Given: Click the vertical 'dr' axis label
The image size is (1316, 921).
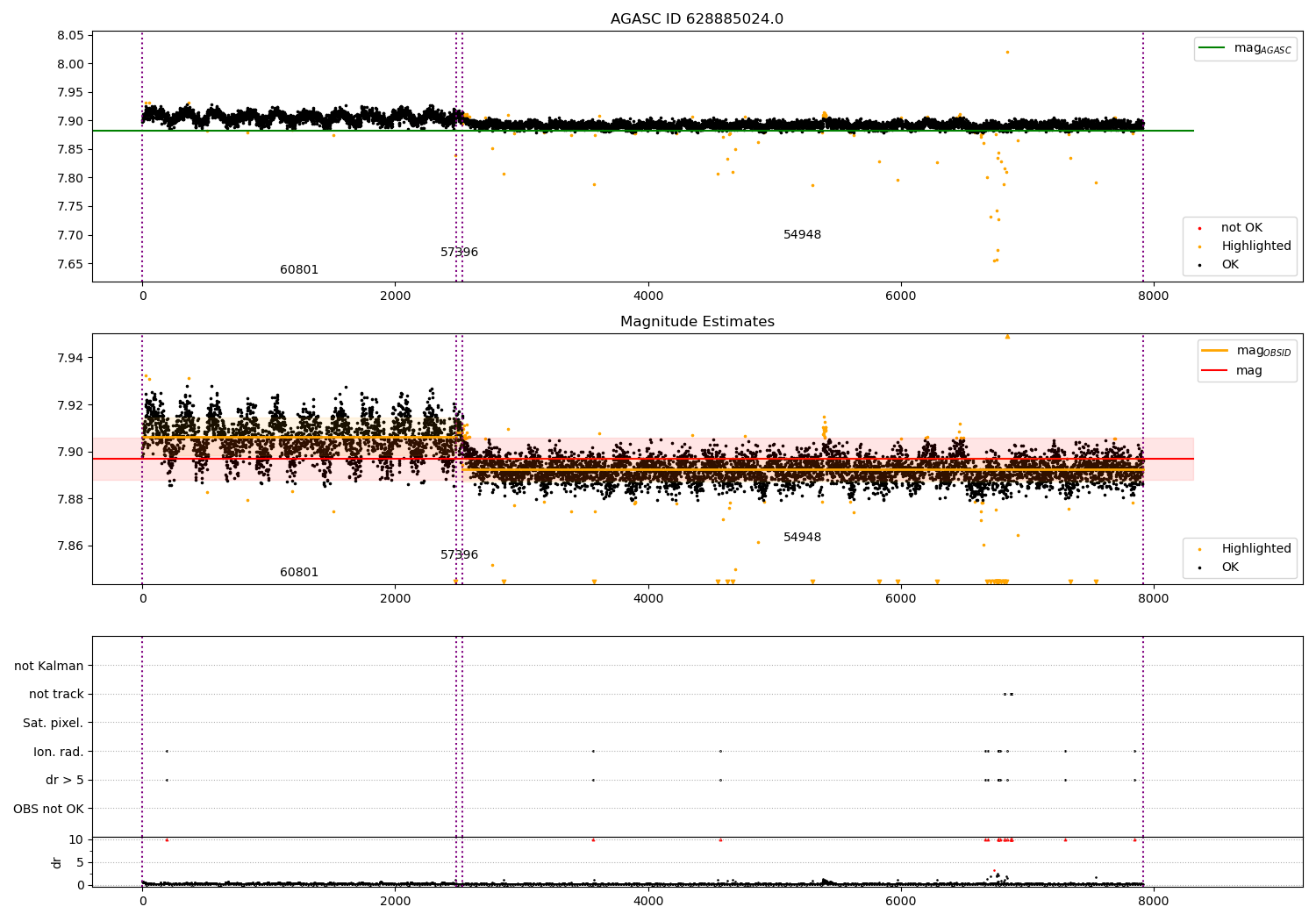Looking at the screenshot, I should 57,862.
